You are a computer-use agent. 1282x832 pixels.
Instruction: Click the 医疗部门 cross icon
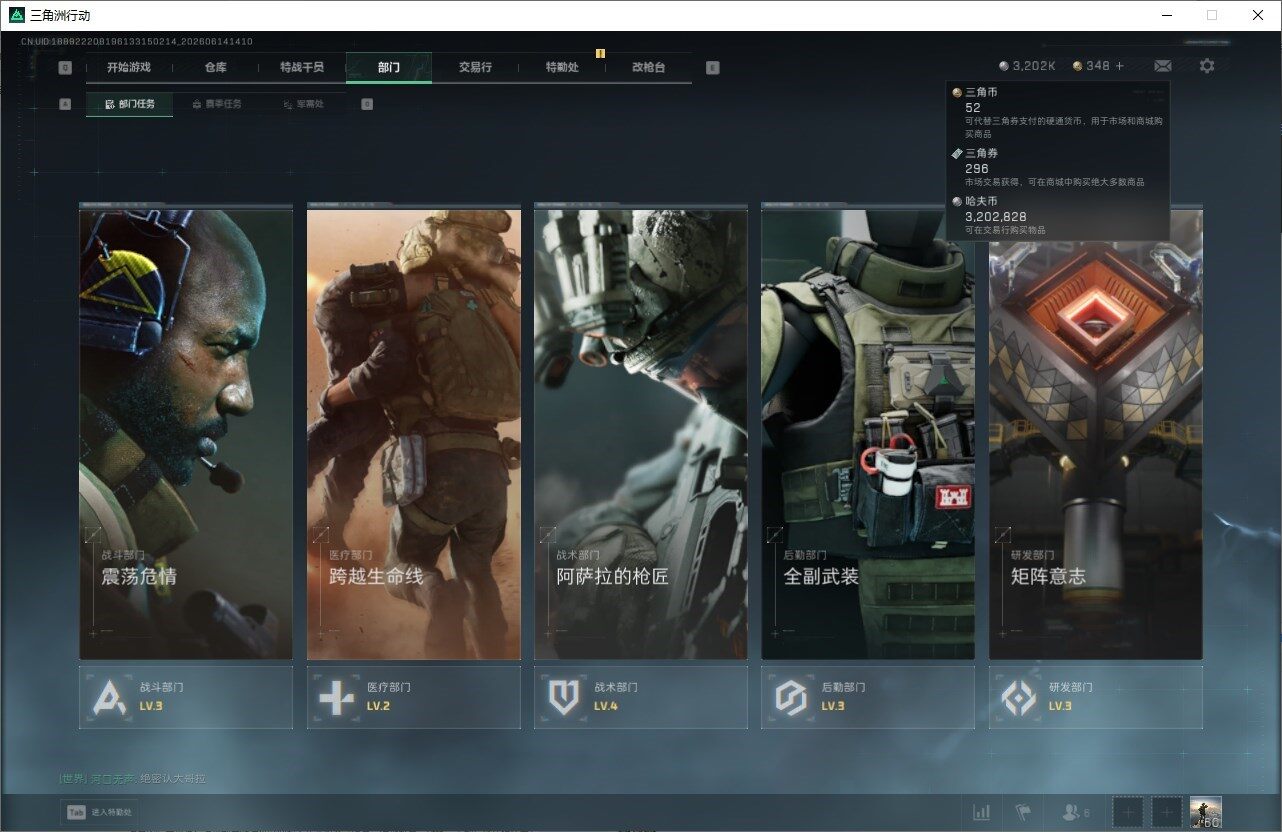click(337, 697)
